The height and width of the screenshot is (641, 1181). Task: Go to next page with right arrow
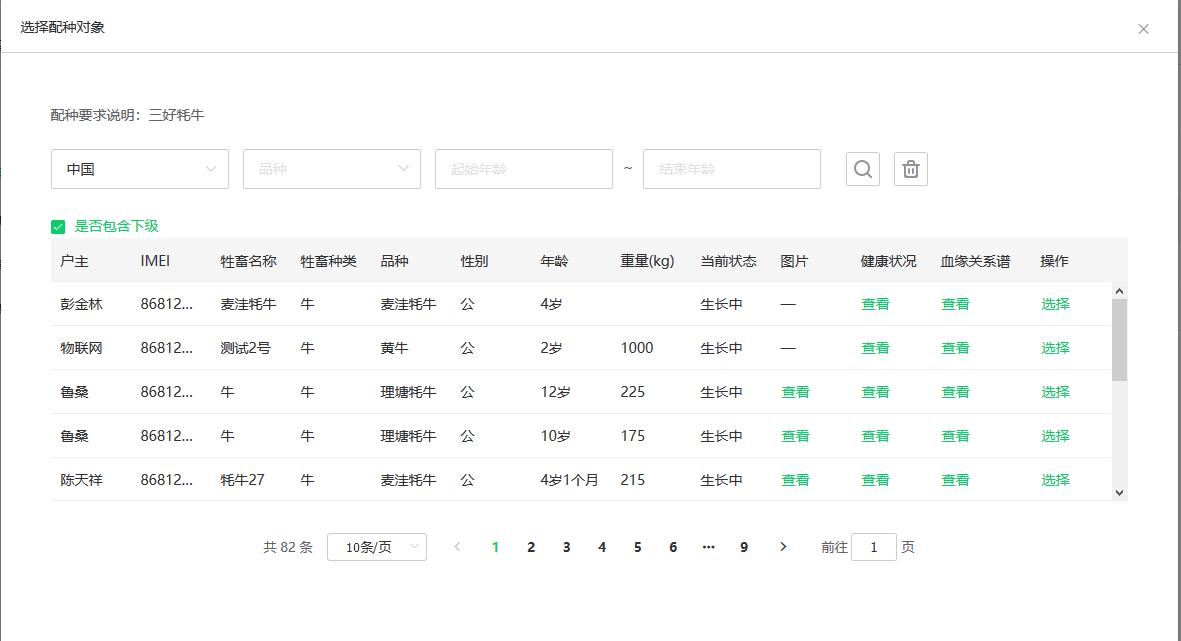pos(783,547)
